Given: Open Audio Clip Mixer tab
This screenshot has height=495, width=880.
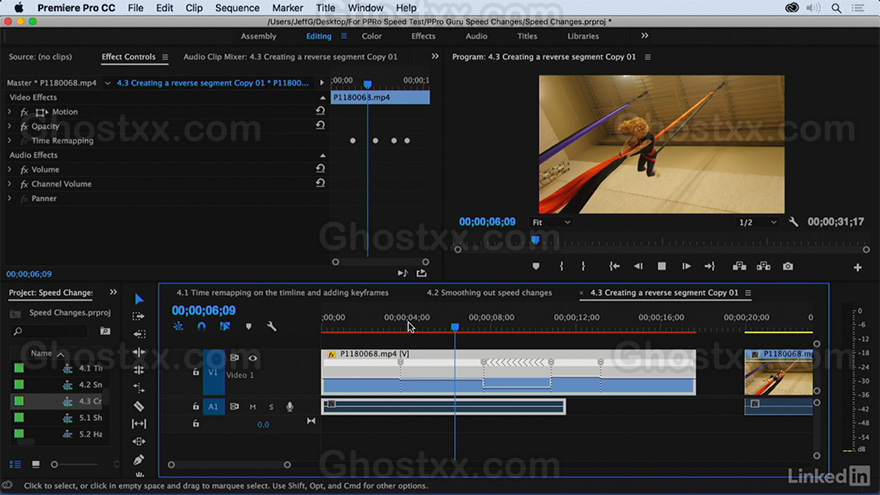Looking at the screenshot, I should tap(290, 57).
